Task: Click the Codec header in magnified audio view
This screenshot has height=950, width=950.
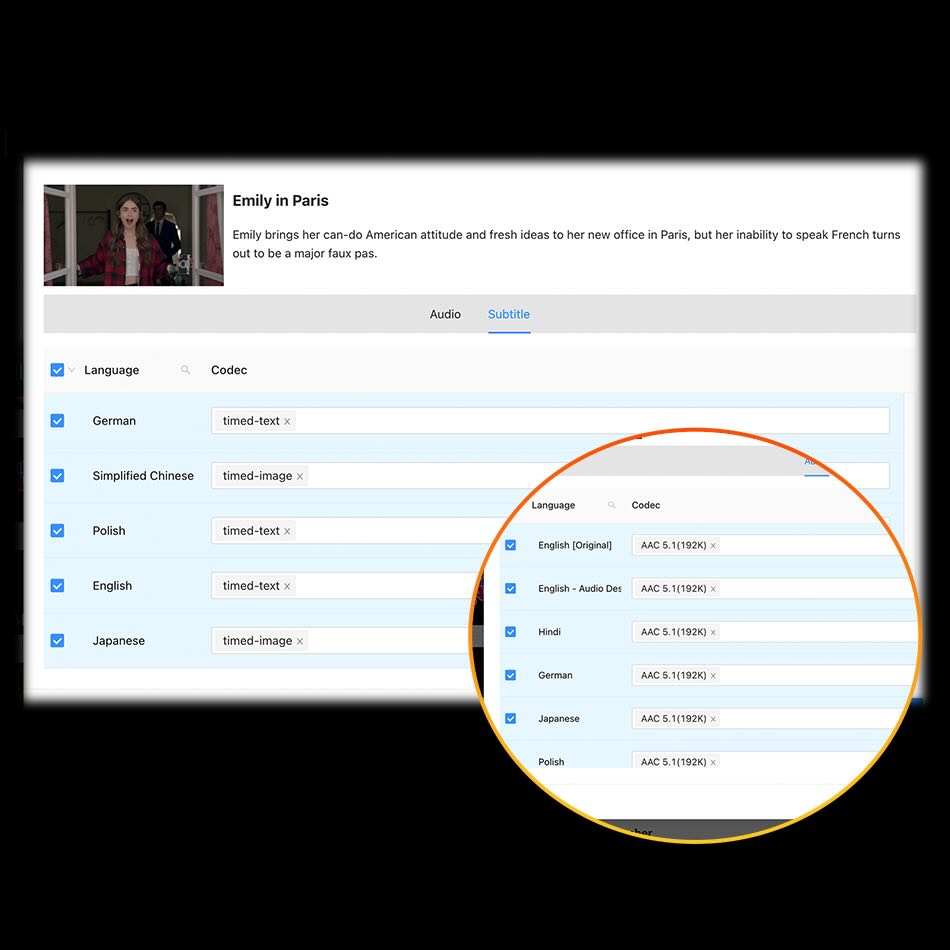Action: click(x=646, y=505)
